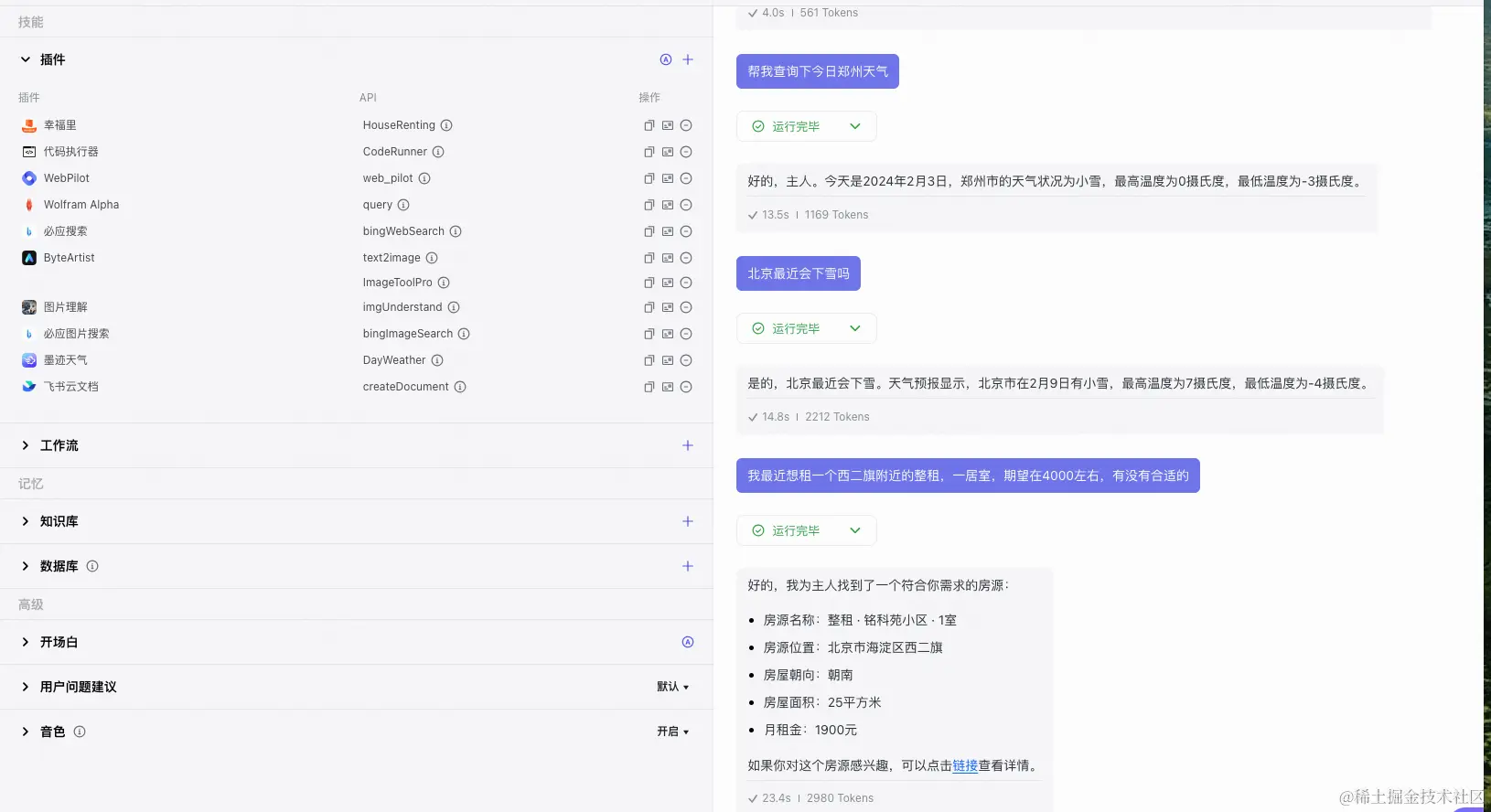Add a new workflow with the plus icon

(x=688, y=445)
